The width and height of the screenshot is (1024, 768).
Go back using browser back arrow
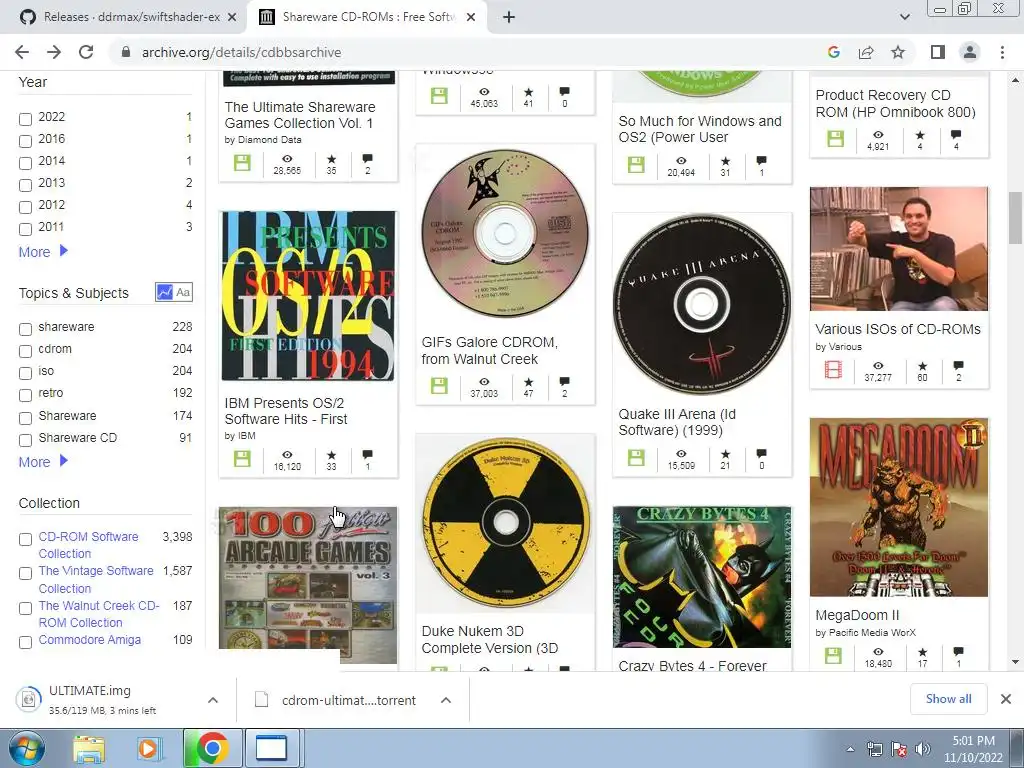[x=22, y=52]
